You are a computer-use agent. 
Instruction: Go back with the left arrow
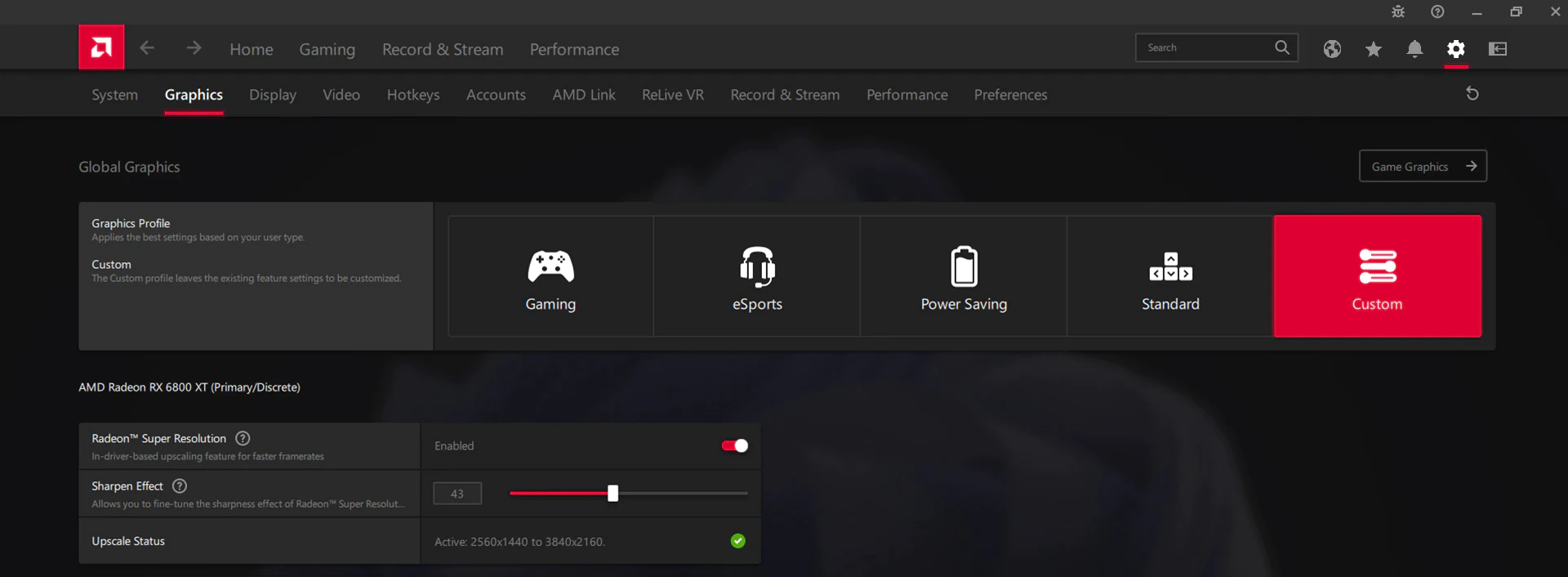[x=147, y=48]
